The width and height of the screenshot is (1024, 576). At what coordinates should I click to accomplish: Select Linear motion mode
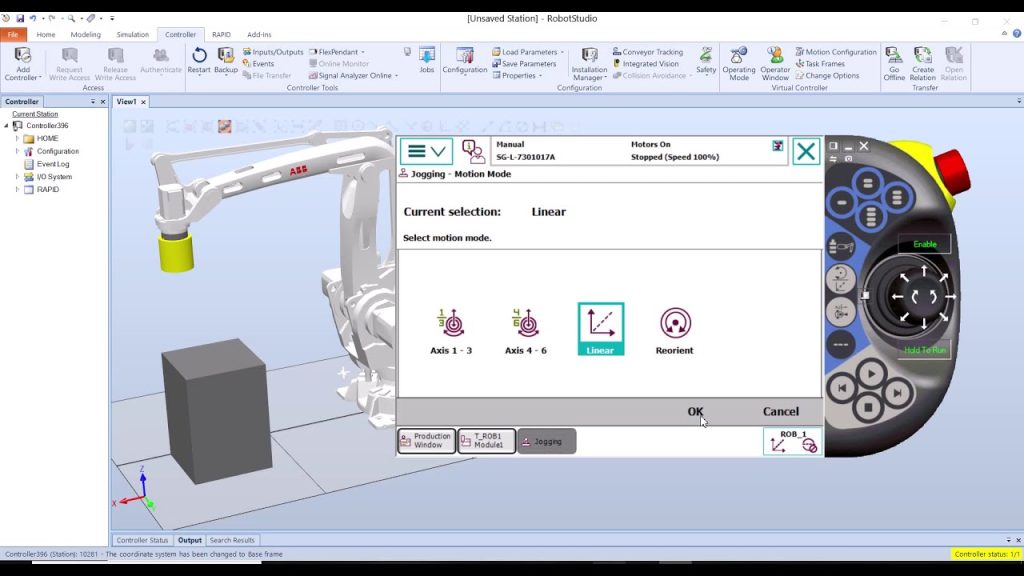click(600, 329)
